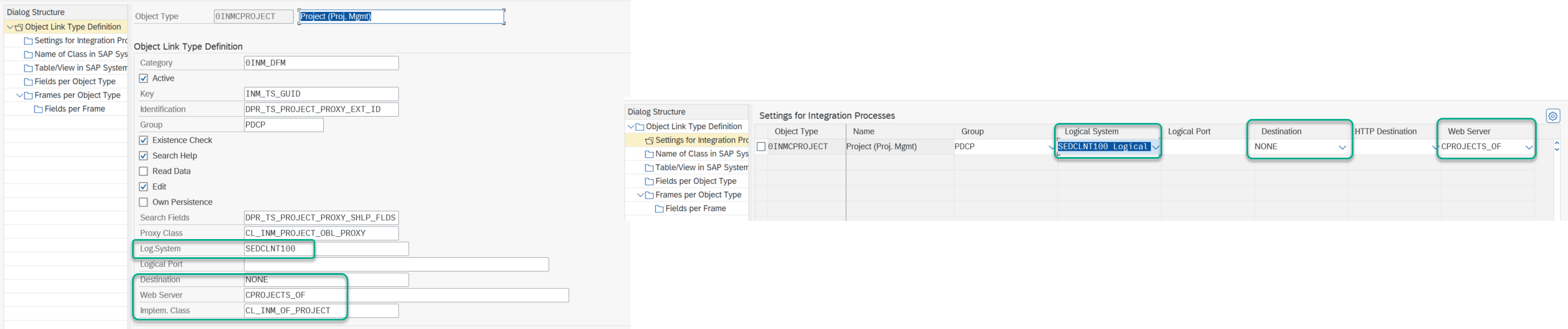Screen dimensions: 1568x329
Task: Select the 0INMCPROJECT table row checkbox
Action: coord(761,147)
